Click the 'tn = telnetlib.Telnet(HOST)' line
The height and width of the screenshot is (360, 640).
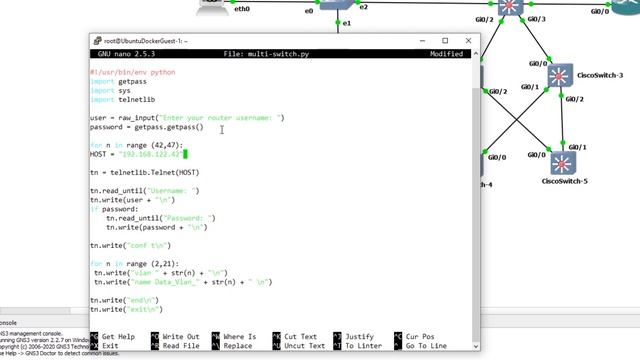(145, 173)
